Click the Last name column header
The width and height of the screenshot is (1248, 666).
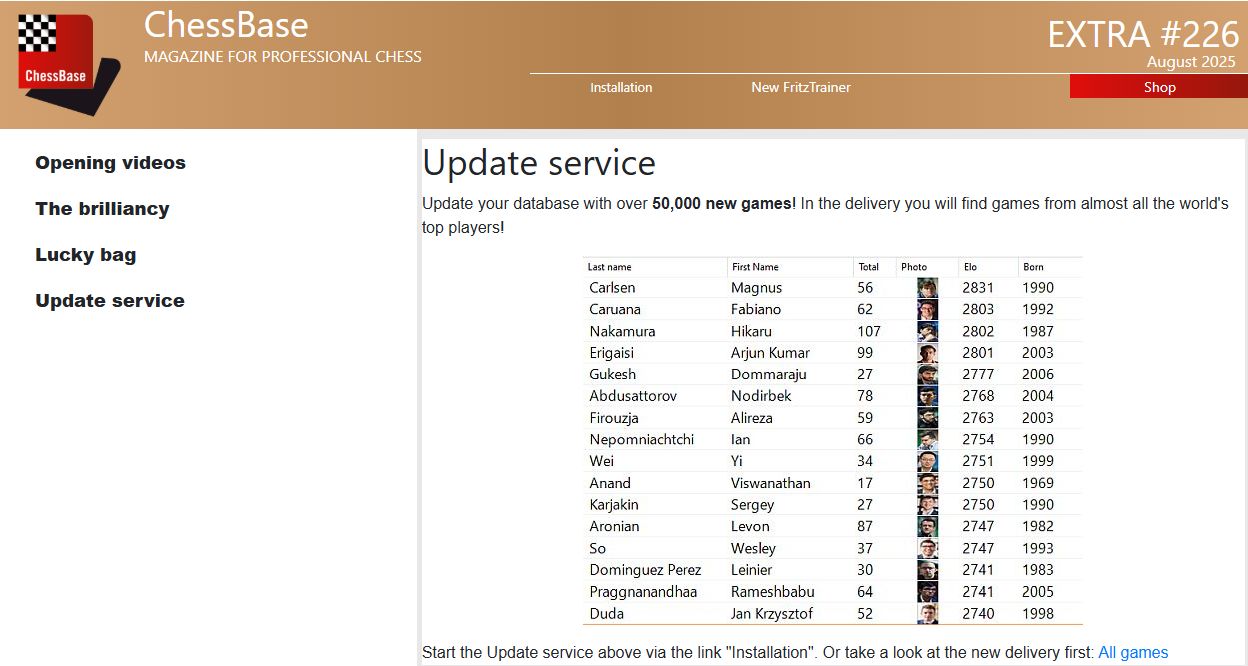click(x=609, y=267)
